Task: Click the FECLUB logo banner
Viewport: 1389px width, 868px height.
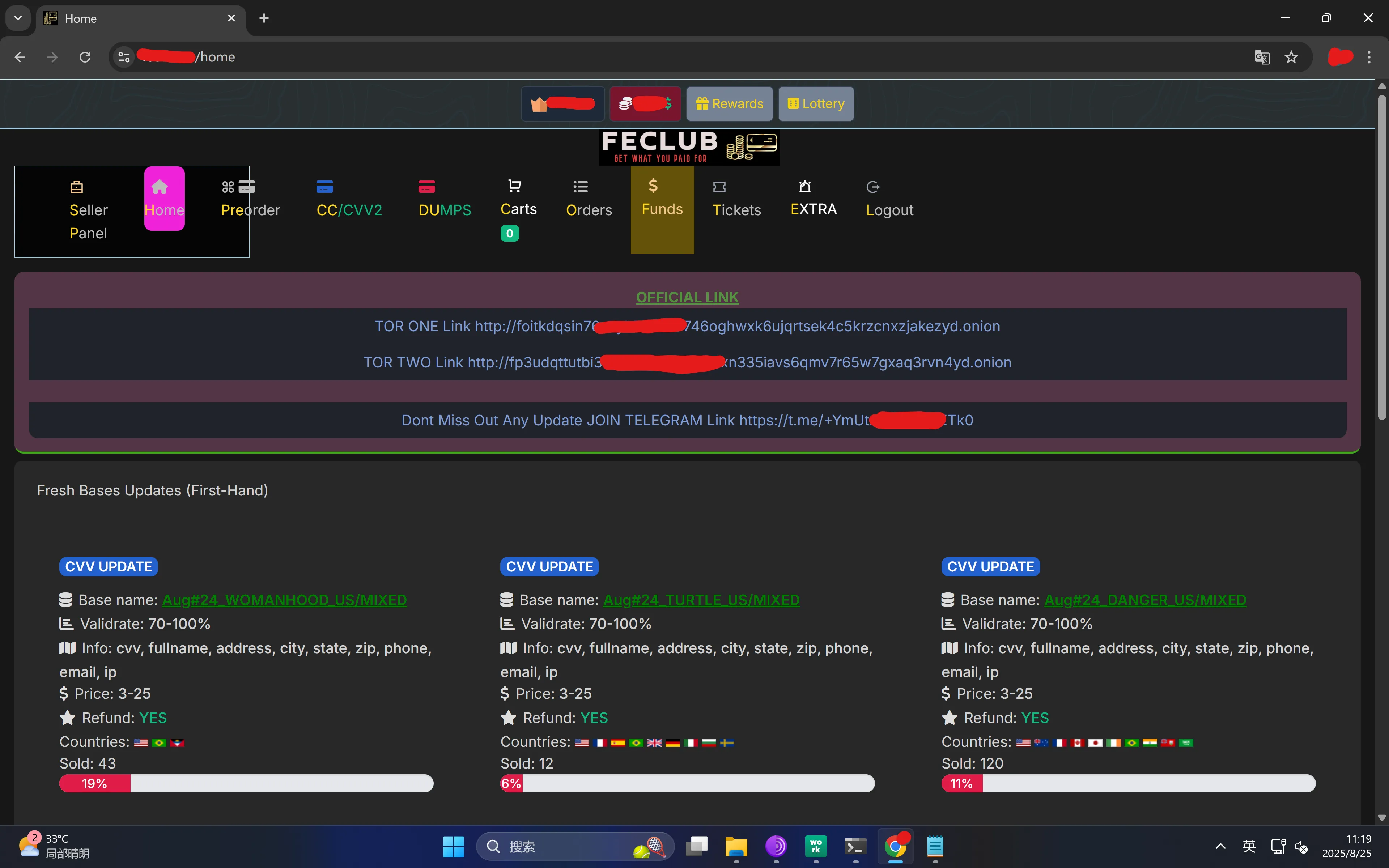Action: (689, 148)
